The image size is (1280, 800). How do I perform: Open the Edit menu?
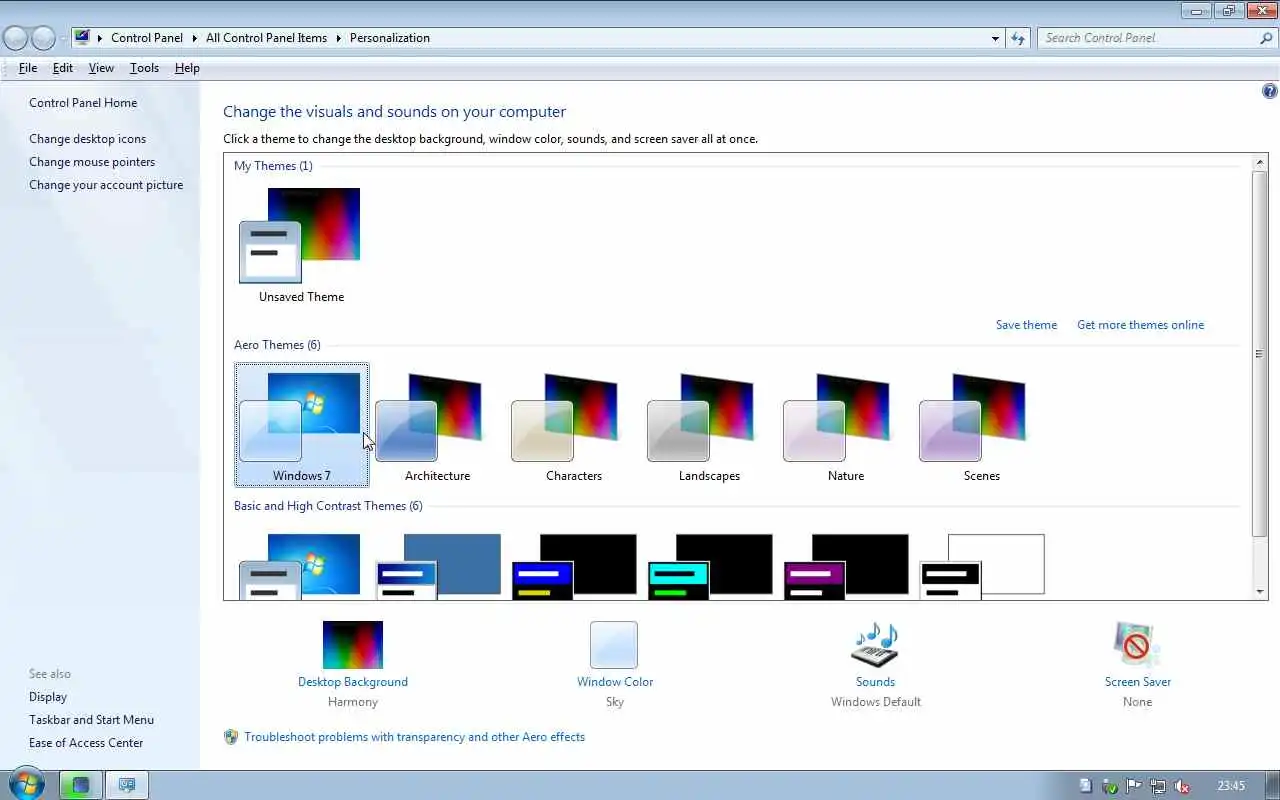click(x=63, y=68)
